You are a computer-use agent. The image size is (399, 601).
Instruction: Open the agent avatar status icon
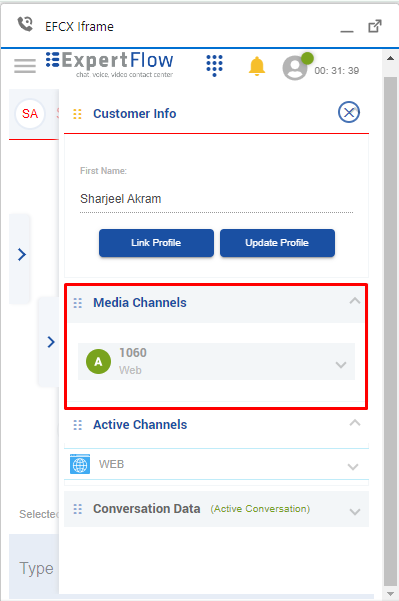click(x=297, y=66)
